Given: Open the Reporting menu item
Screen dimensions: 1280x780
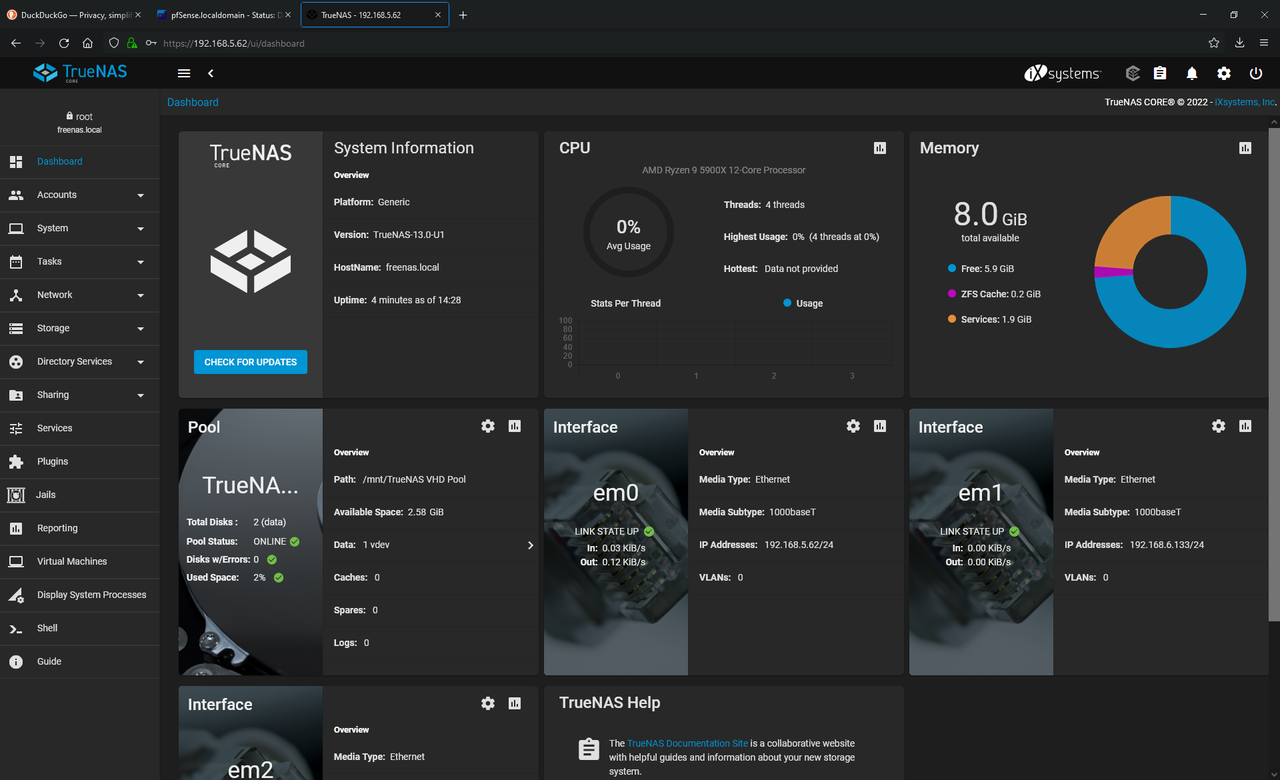Looking at the screenshot, I should pos(80,528).
